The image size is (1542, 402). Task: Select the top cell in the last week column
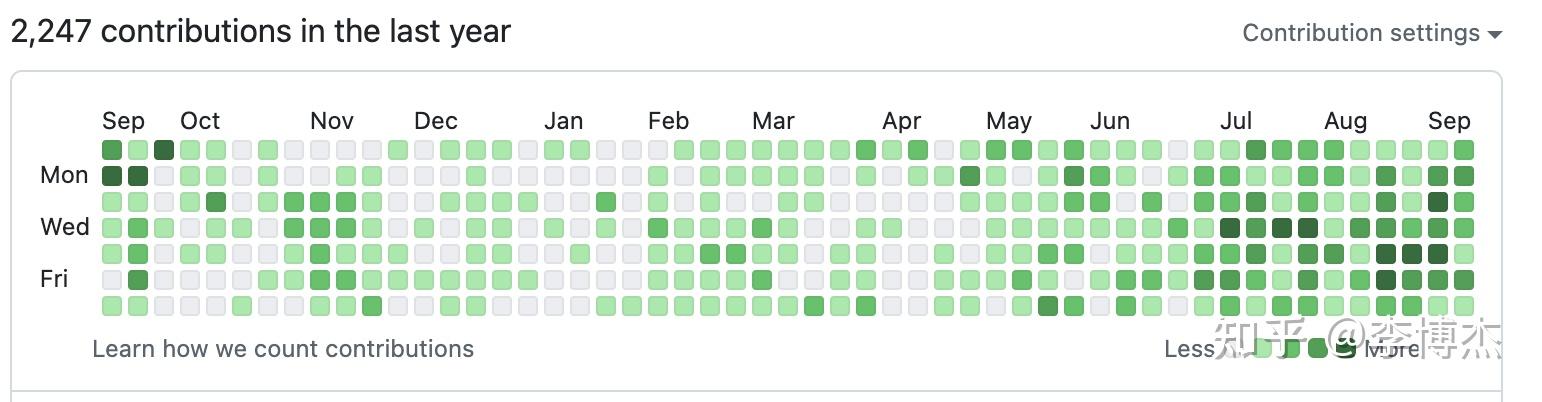[1464, 150]
